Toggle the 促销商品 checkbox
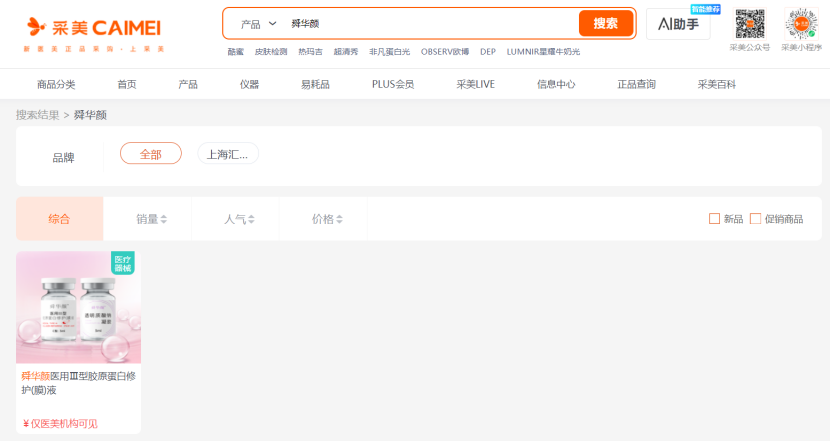 [755, 219]
